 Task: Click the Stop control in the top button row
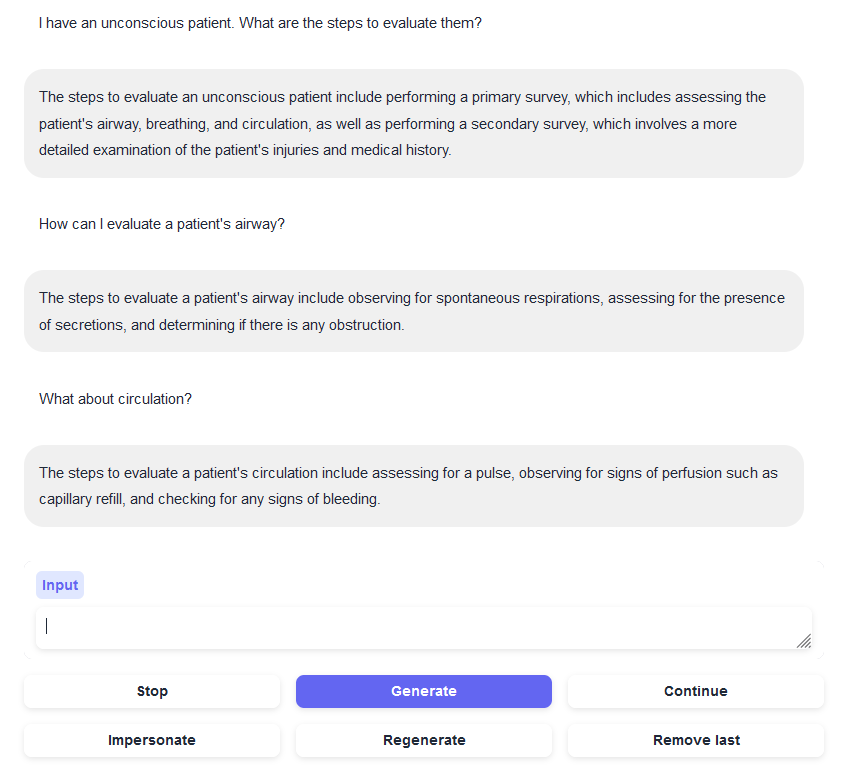[x=151, y=691]
